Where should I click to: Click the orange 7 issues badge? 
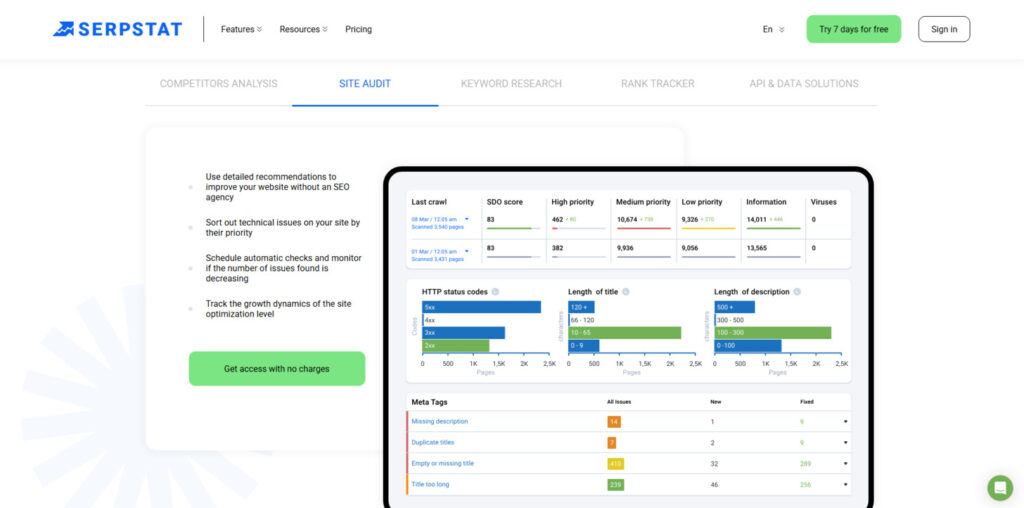(x=612, y=443)
